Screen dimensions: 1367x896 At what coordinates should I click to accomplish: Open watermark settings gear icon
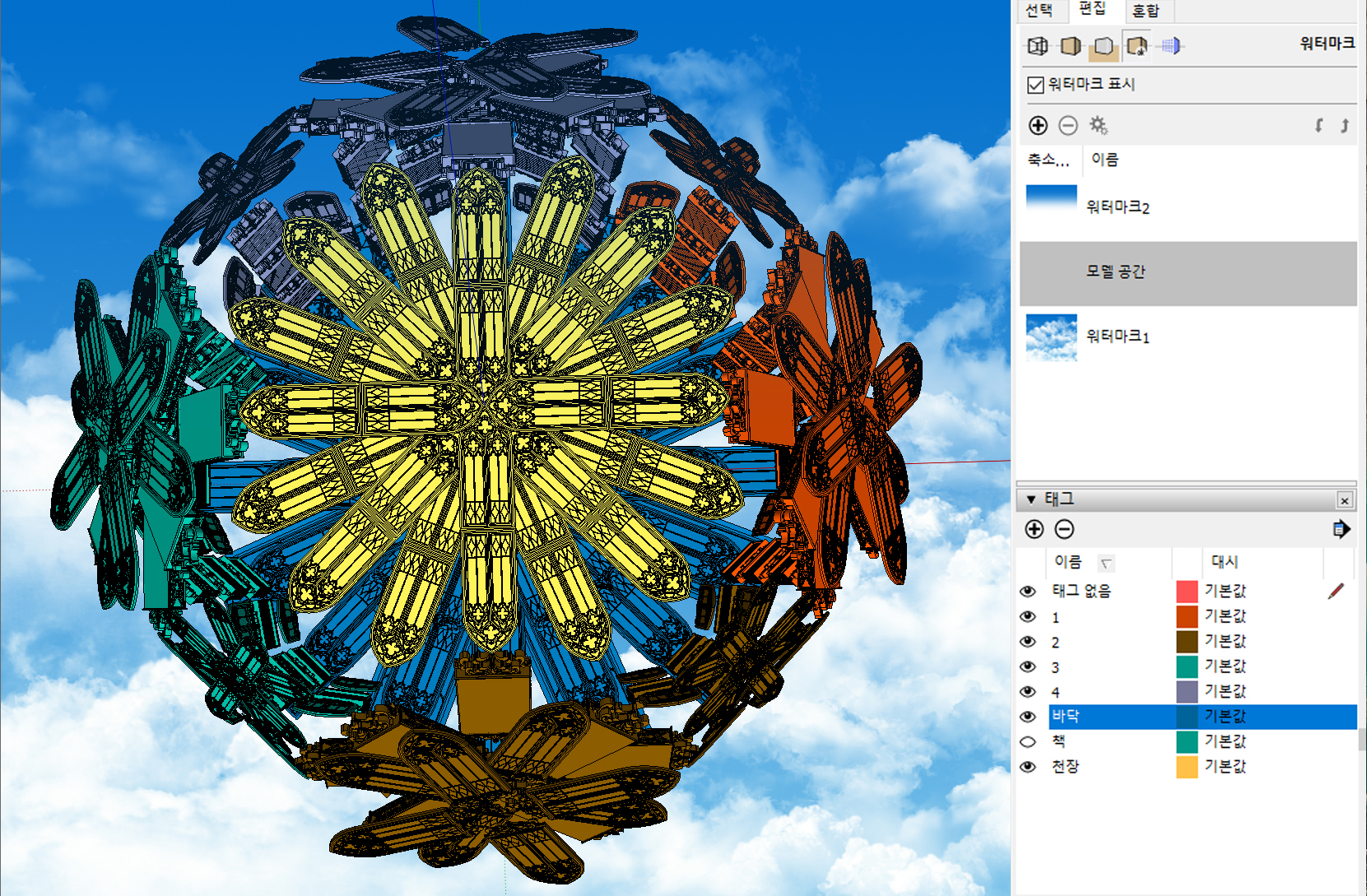point(1098,125)
